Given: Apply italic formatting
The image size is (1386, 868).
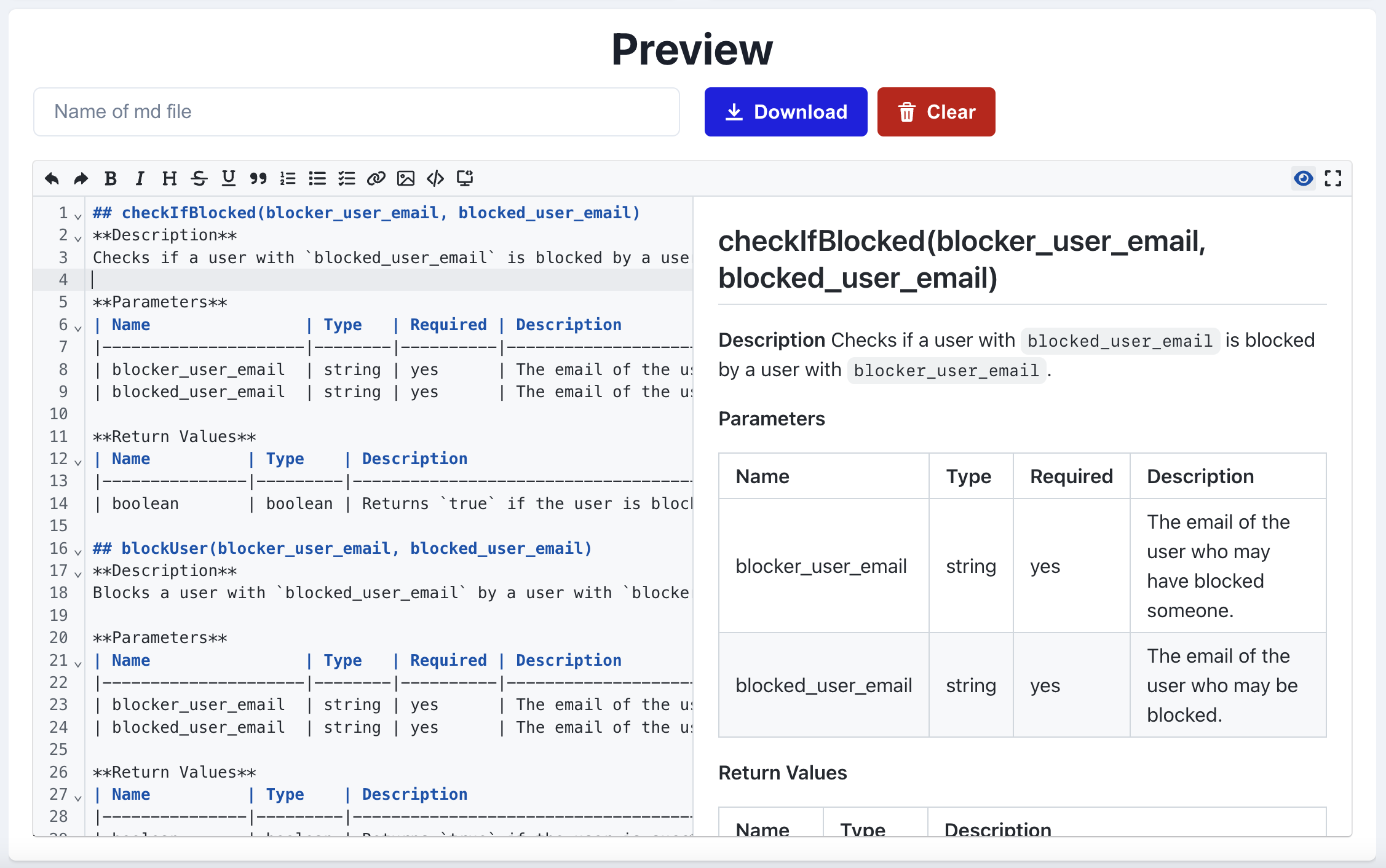Looking at the screenshot, I should tap(140, 179).
